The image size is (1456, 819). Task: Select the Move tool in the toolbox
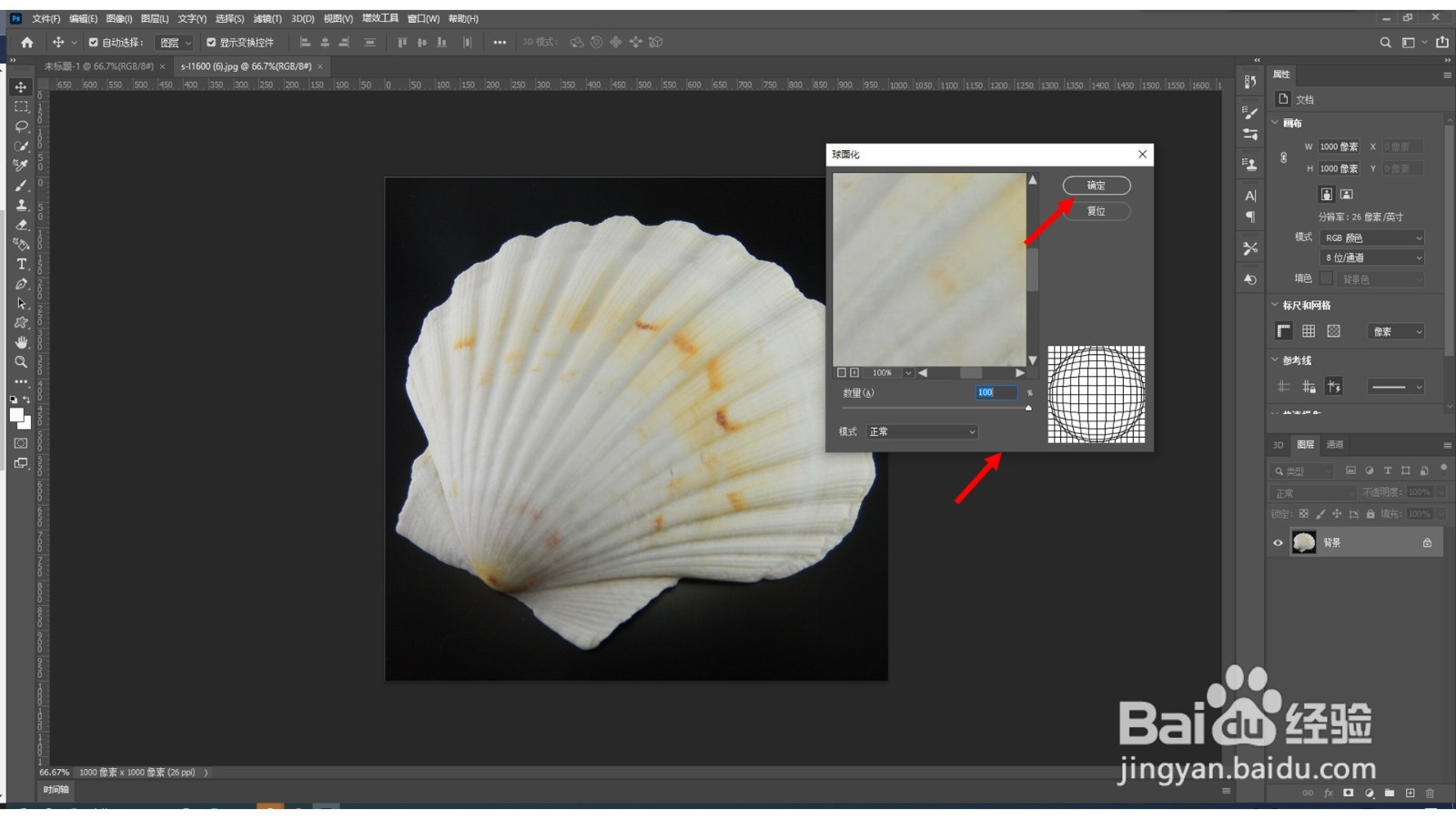click(21, 87)
